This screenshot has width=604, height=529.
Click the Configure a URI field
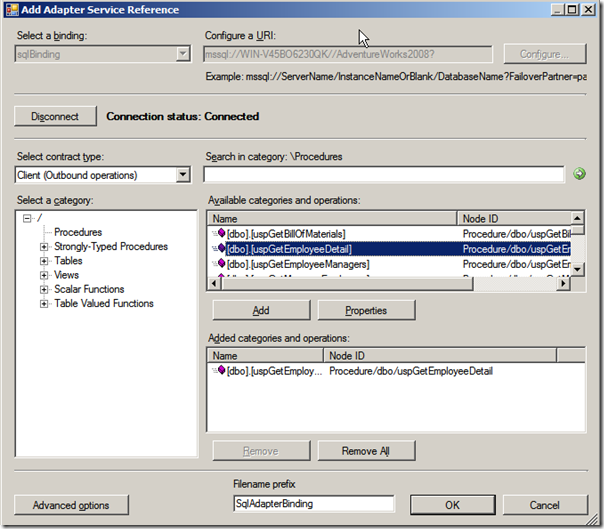coord(348,54)
